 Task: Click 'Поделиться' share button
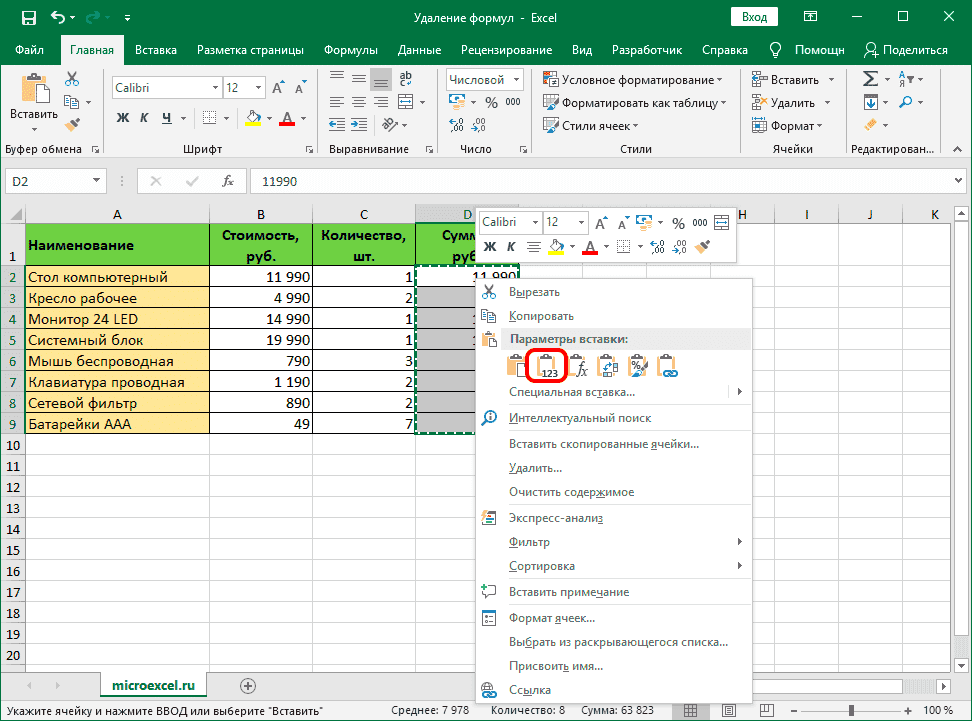tap(905, 50)
